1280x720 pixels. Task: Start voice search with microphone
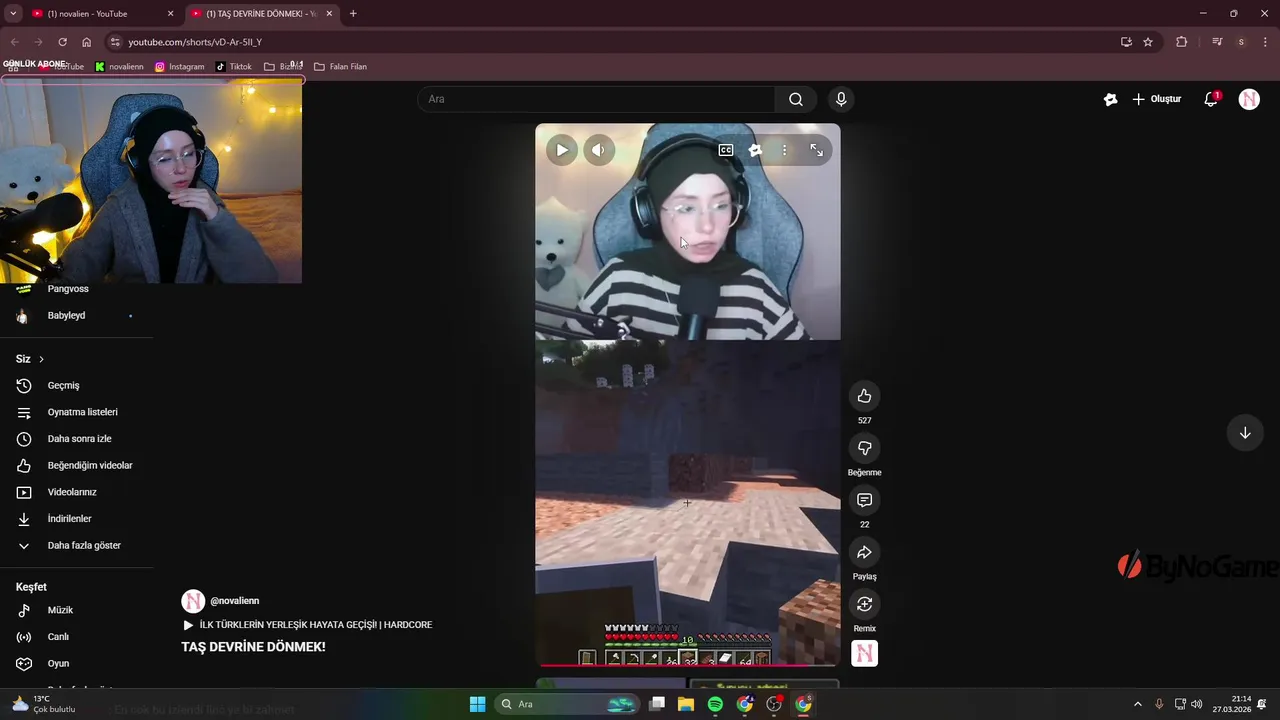pos(841,99)
